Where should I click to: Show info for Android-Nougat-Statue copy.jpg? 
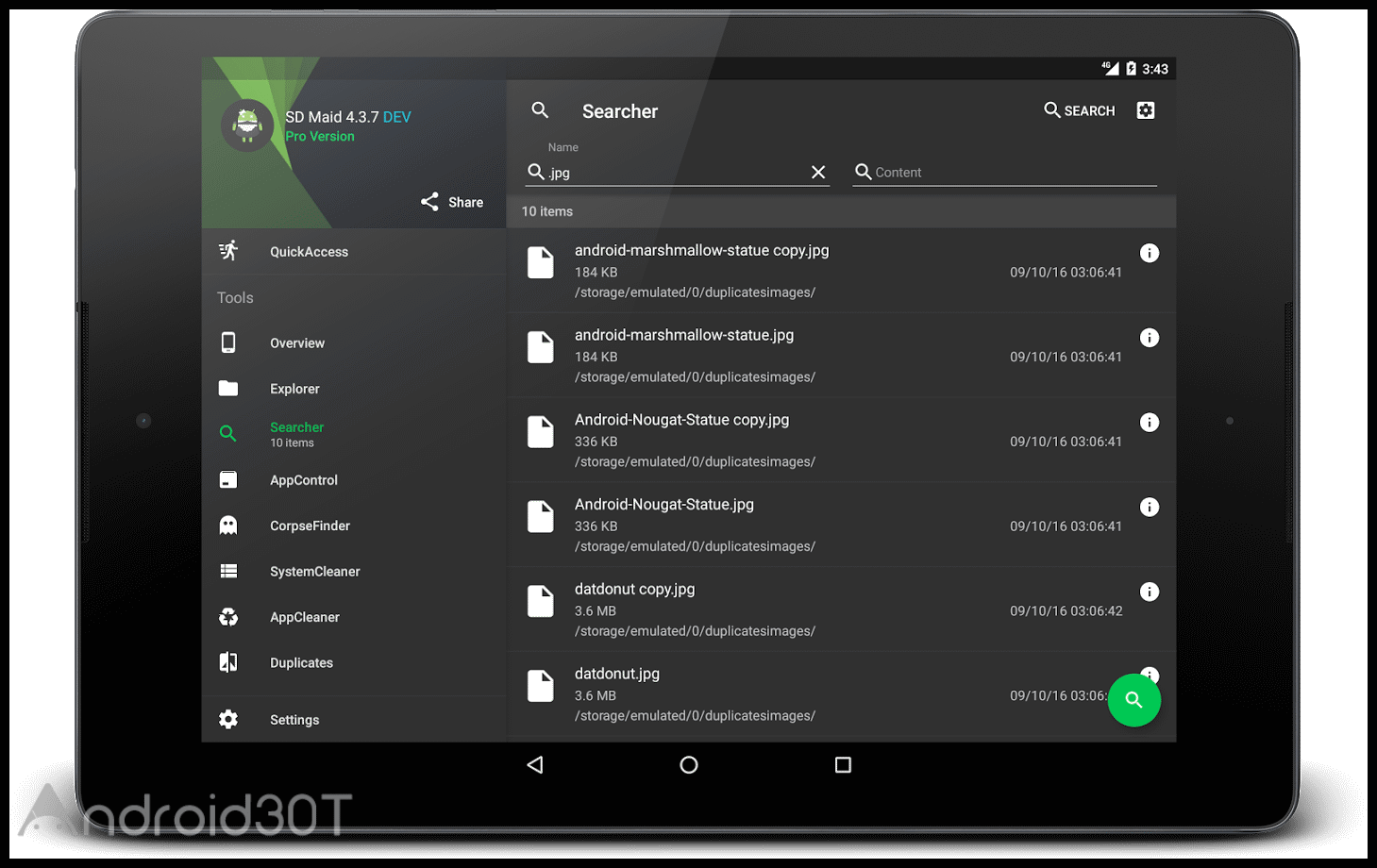1150,423
